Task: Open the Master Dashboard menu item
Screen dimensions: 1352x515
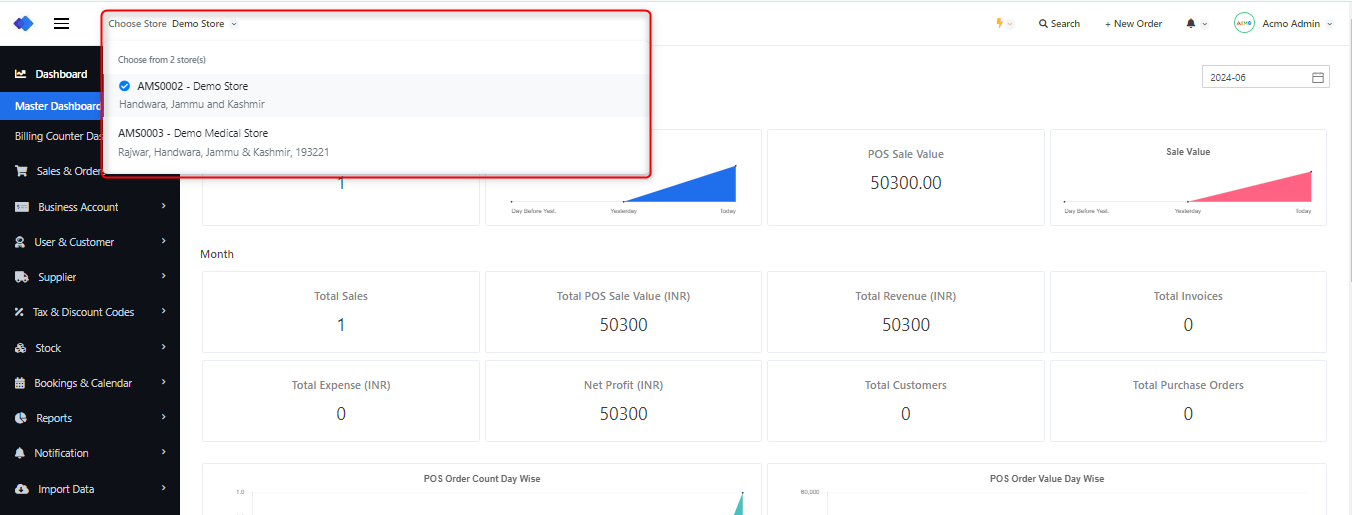Action: [x=58, y=106]
